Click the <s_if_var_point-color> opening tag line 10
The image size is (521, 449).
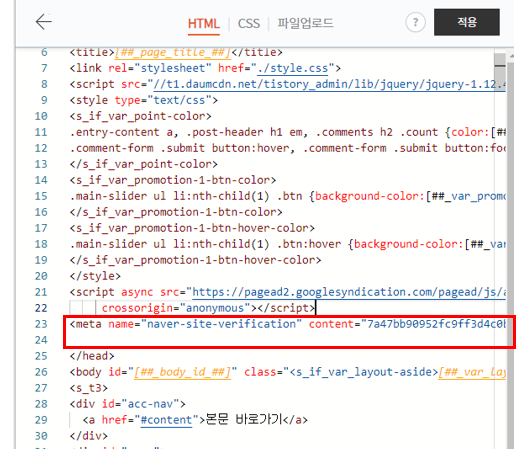tap(140, 116)
